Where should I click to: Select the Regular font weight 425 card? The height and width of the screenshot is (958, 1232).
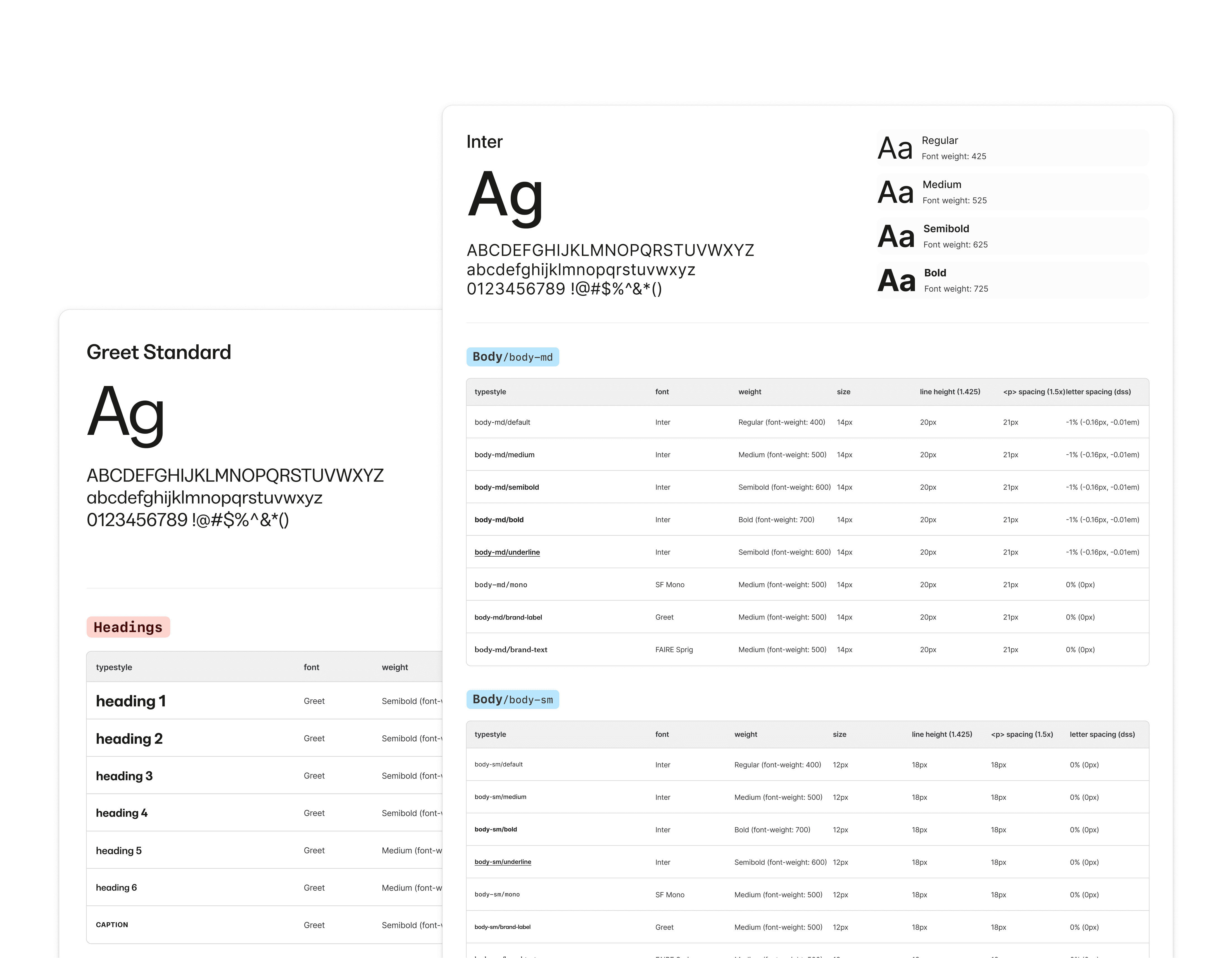1013,148
